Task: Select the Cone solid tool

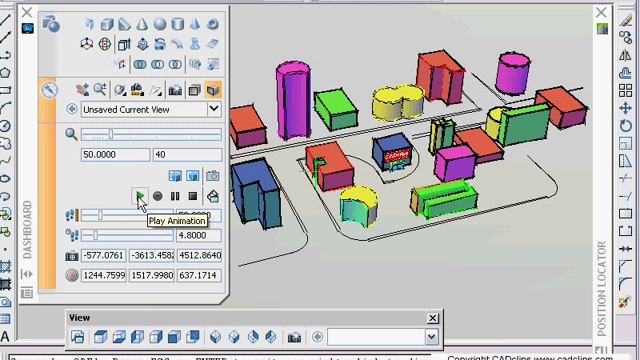Action: click(142, 24)
